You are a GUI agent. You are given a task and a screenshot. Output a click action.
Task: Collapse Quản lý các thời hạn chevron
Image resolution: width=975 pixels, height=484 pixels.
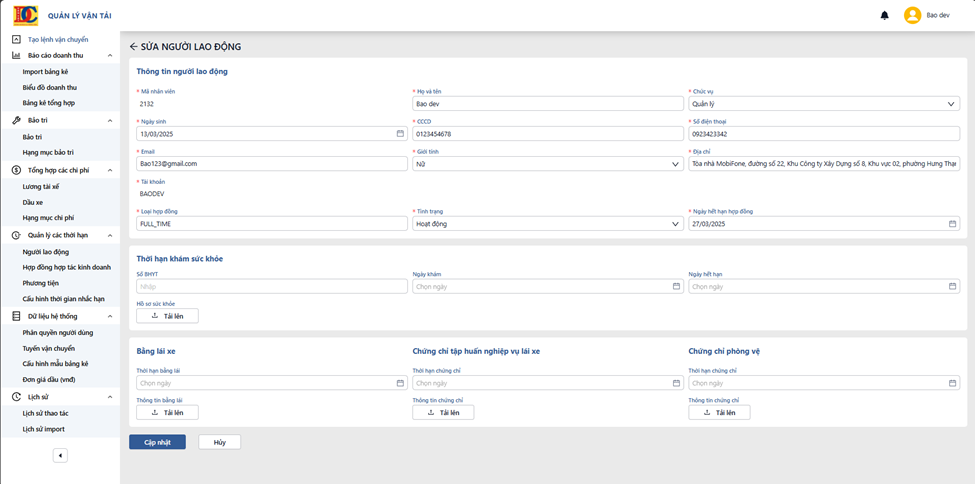[x=110, y=235]
